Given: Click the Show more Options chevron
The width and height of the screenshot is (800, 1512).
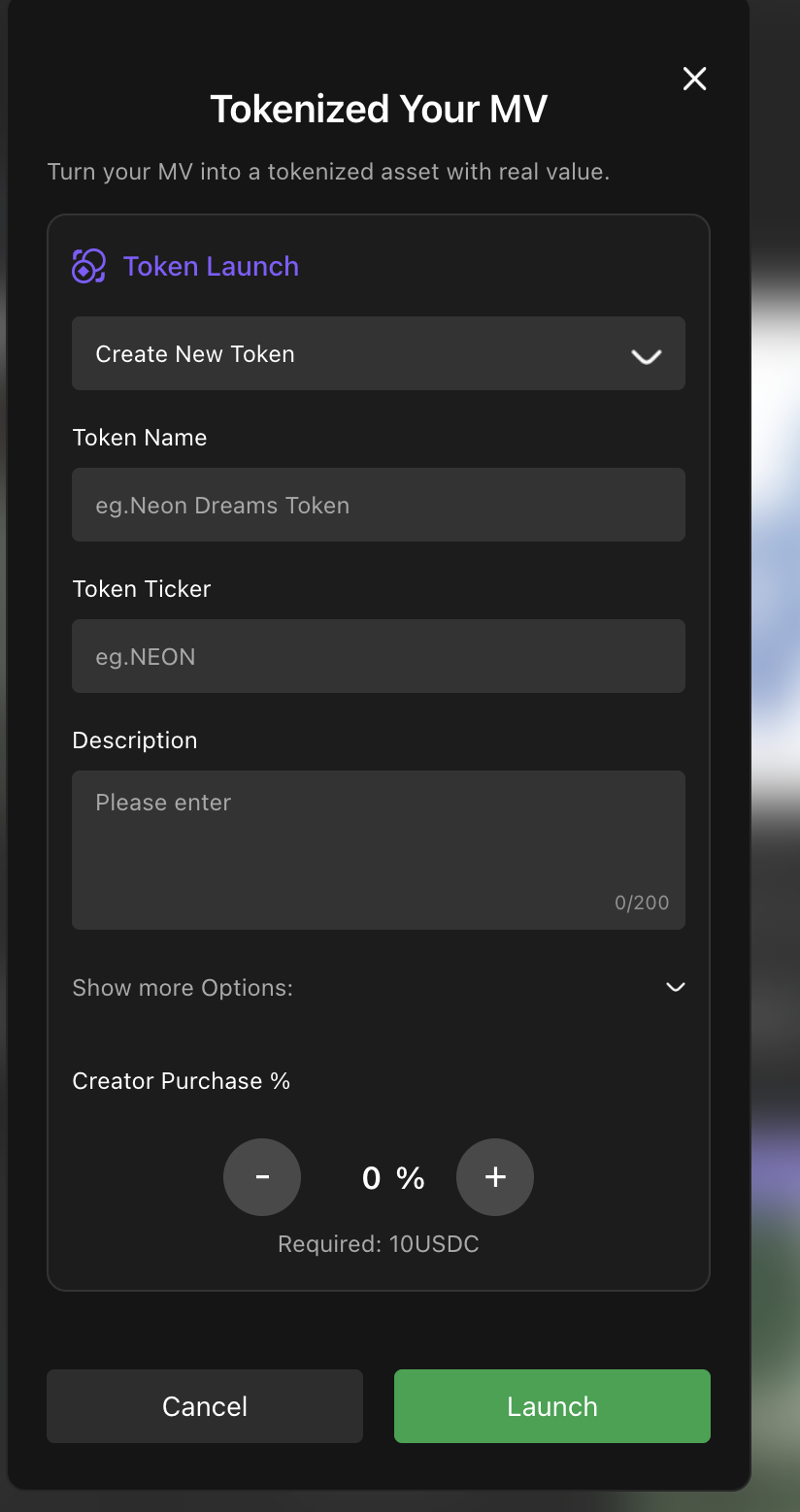Looking at the screenshot, I should 675,987.
